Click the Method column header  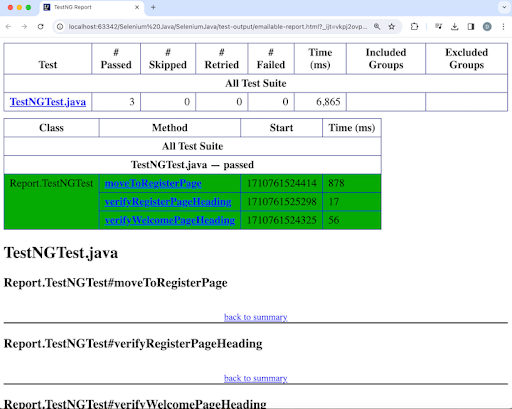pos(170,128)
